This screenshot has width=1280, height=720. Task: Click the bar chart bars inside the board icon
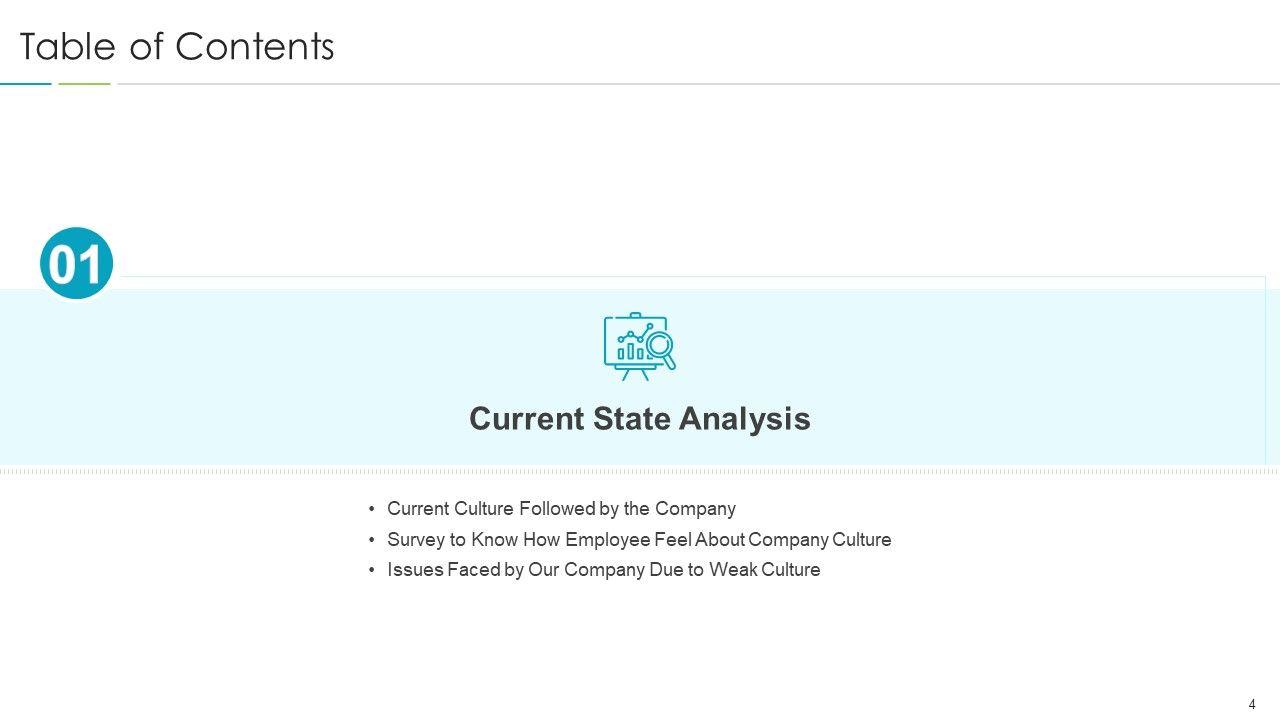tap(628, 352)
